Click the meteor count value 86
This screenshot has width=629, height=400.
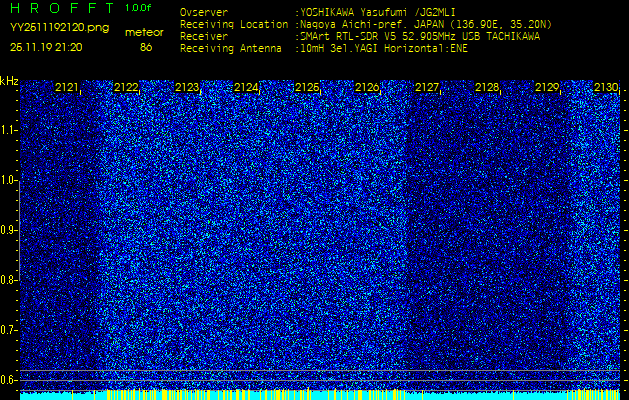146,47
